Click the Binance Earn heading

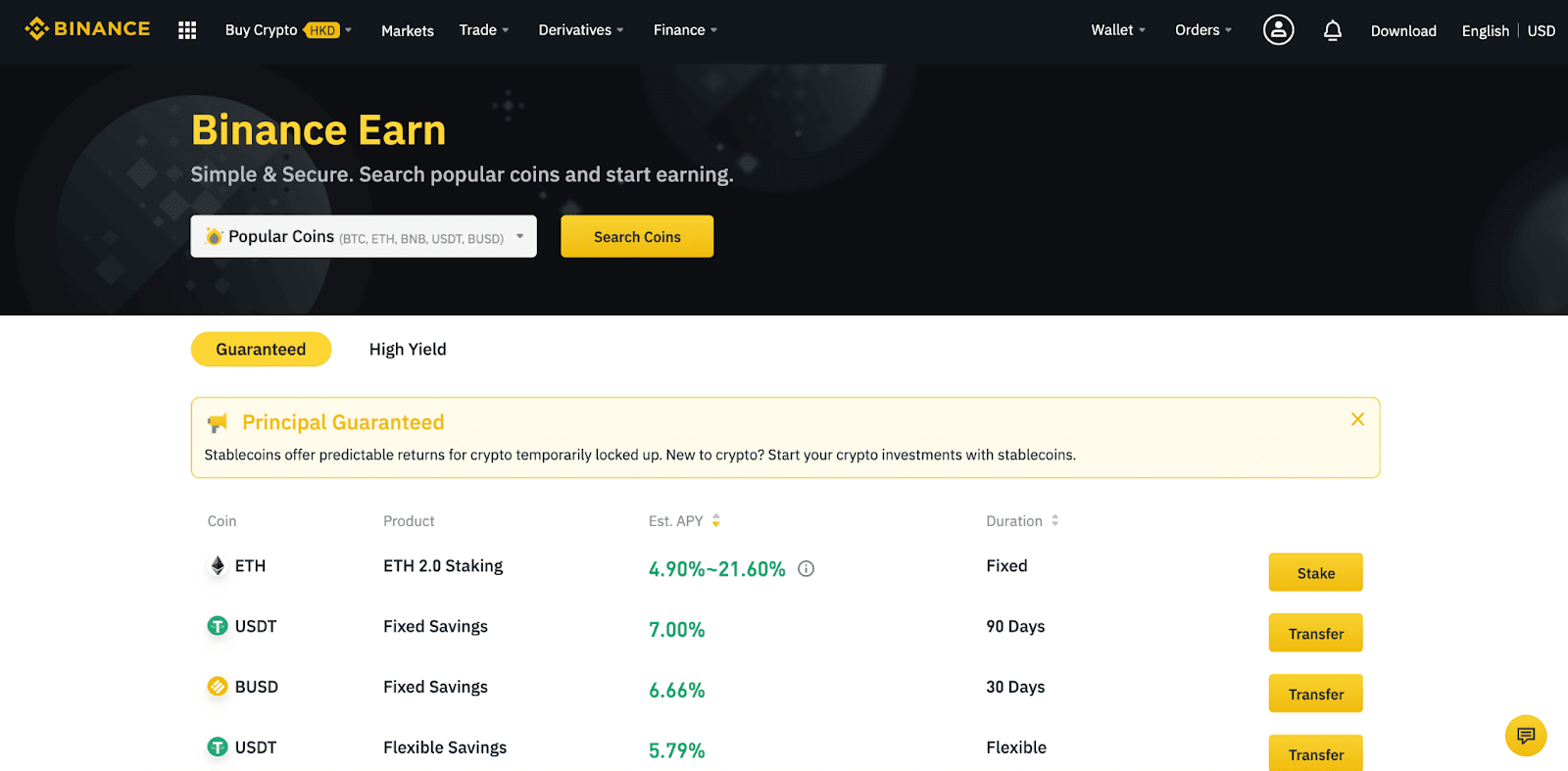[x=318, y=130]
